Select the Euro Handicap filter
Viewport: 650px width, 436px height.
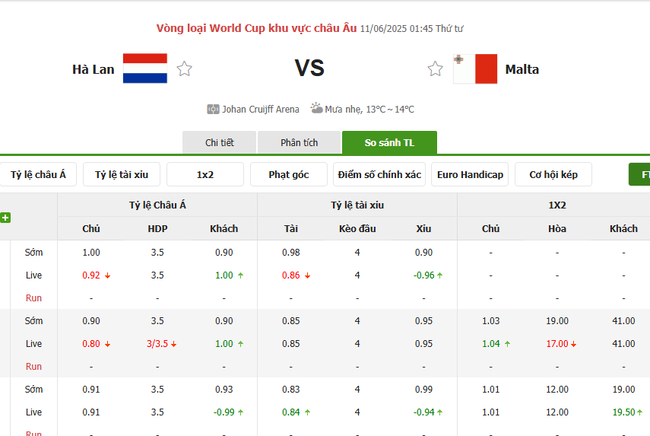pyautogui.click(x=470, y=175)
